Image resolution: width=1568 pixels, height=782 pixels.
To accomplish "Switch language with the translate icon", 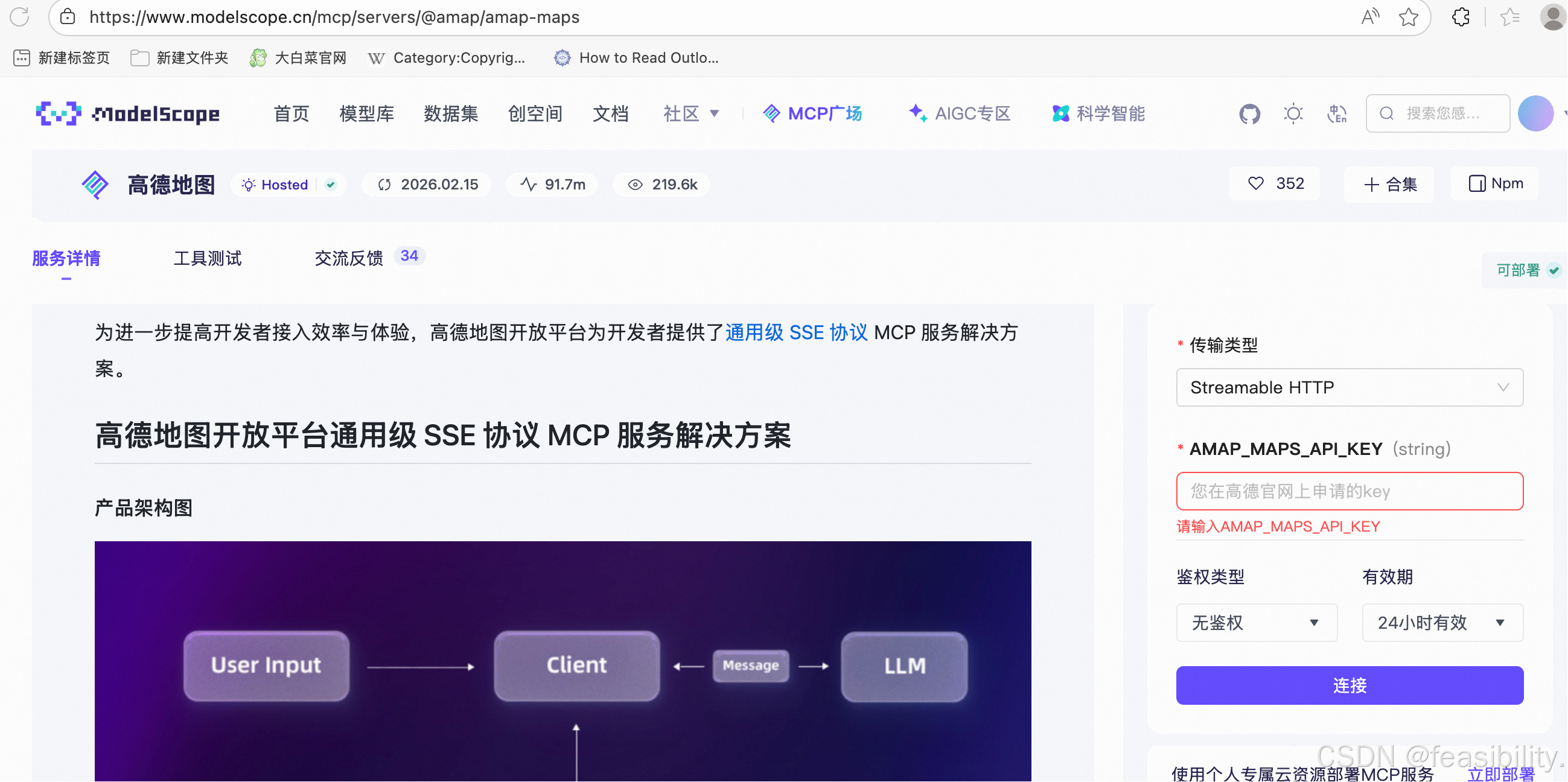I will (x=1337, y=114).
